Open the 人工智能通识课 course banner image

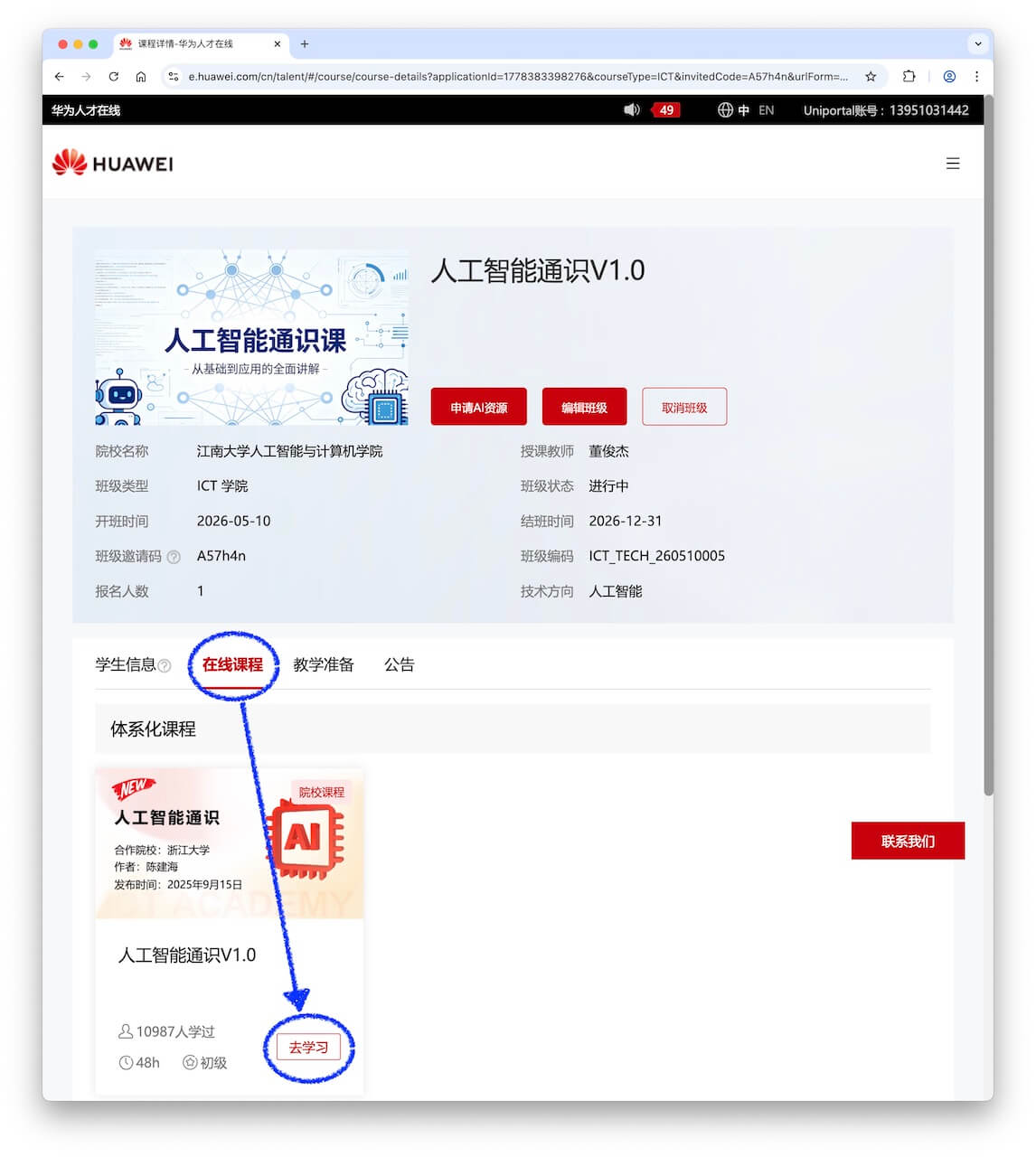[252, 337]
